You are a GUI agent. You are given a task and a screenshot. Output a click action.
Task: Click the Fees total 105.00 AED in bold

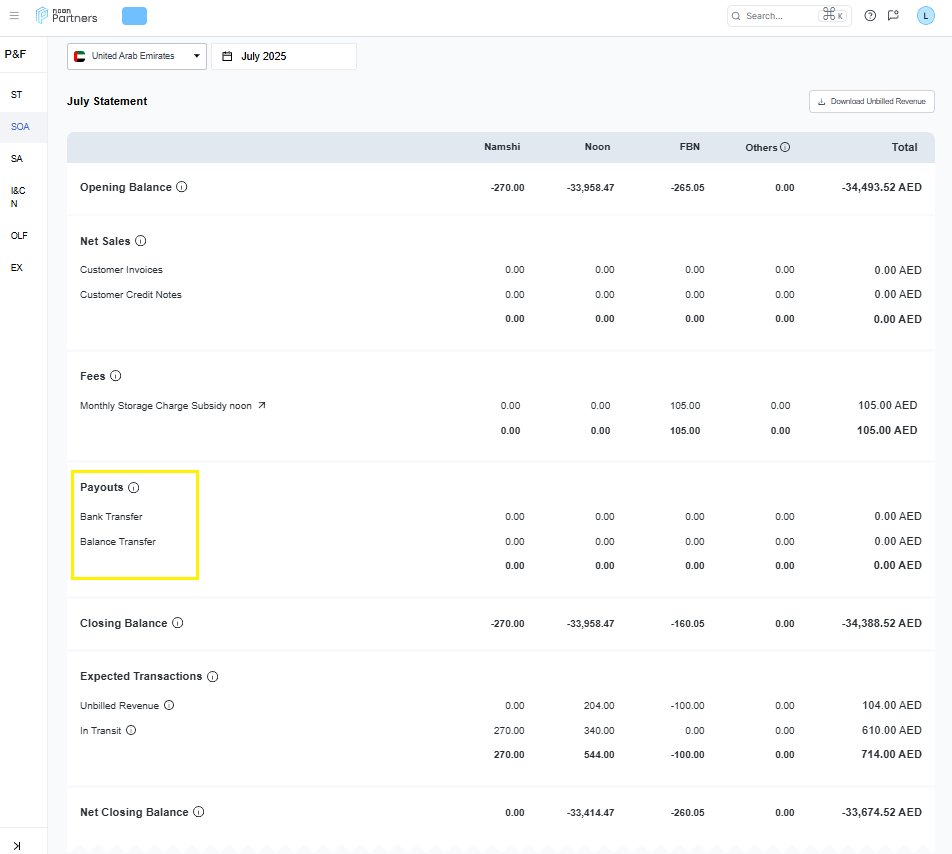click(886, 430)
